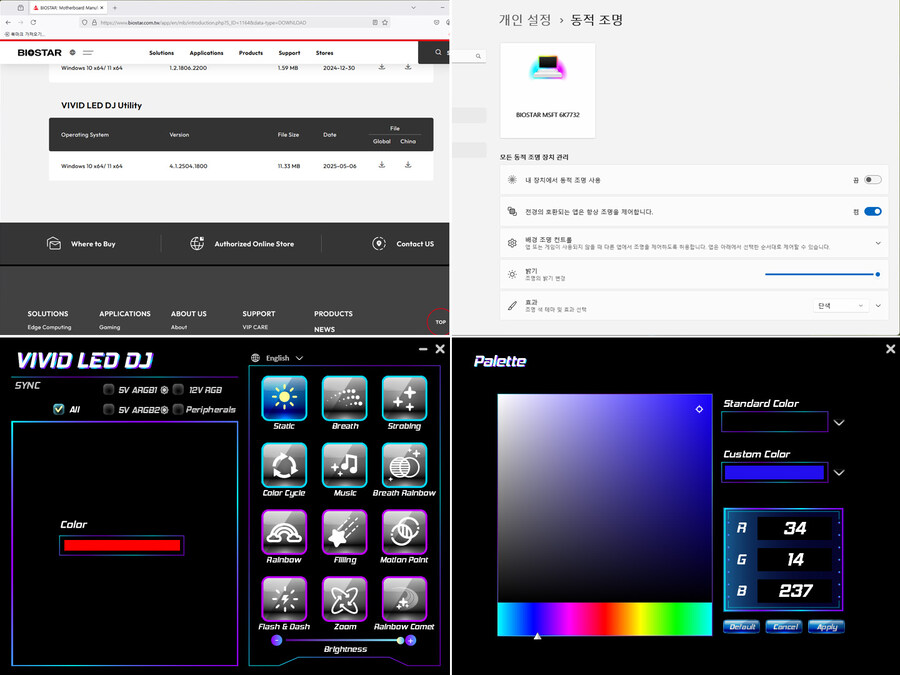The height and width of the screenshot is (675, 900).
Task: Activate the Strobing effect icon
Action: tap(404, 398)
